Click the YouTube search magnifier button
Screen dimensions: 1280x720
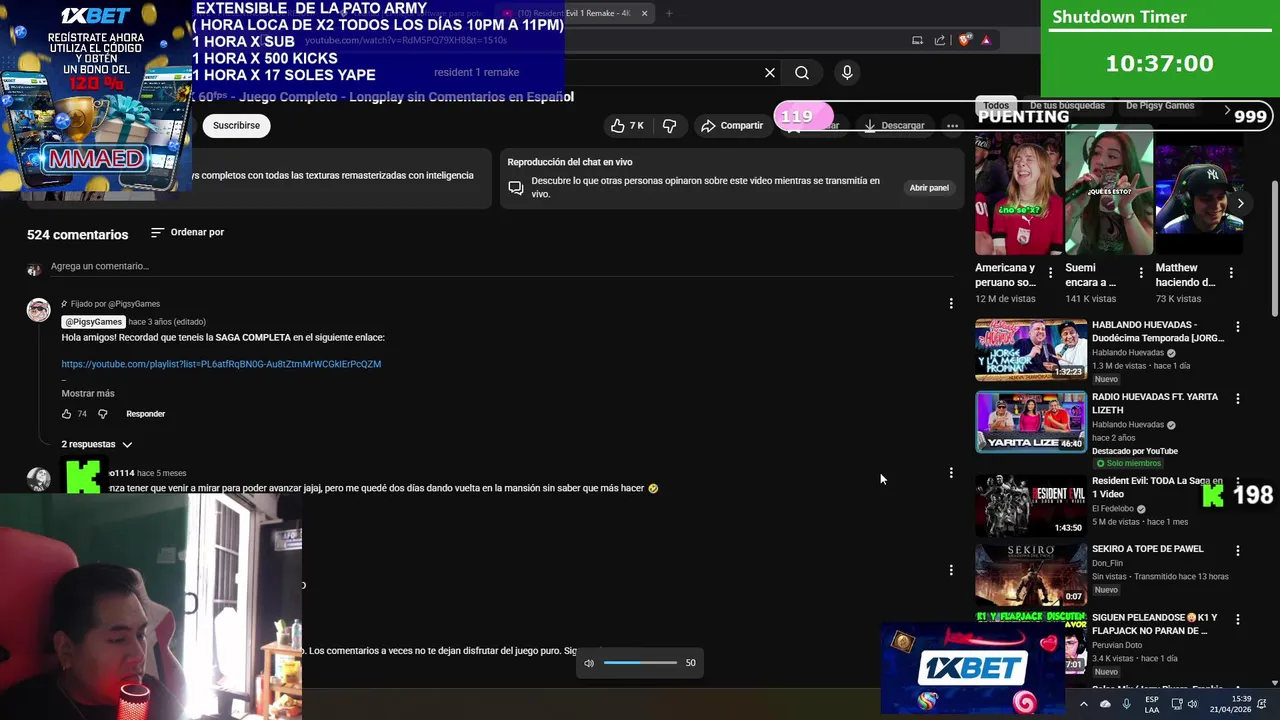[802, 72]
